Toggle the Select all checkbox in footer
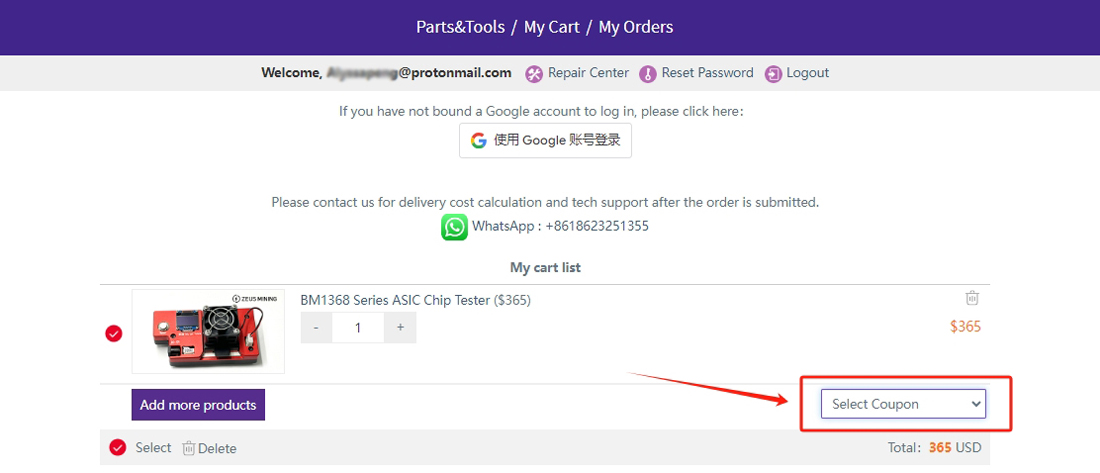The height and width of the screenshot is (473, 1100). tap(118, 447)
